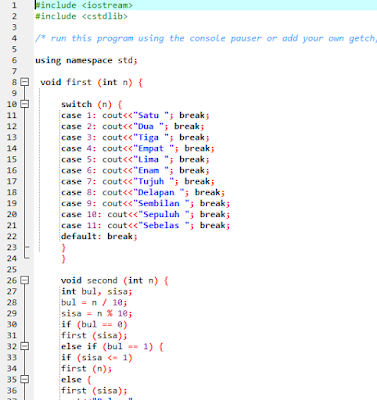Click the 'bul = n / 10;' line

pos(94,303)
